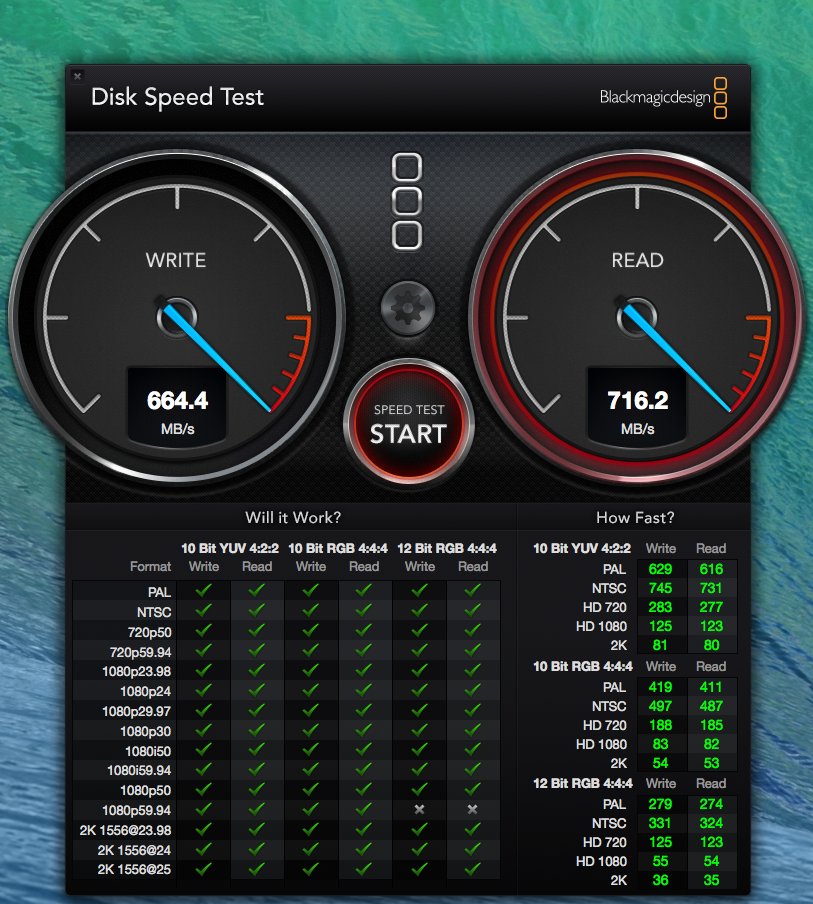Image resolution: width=813 pixels, height=904 pixels.
Task: Click 10 Bit RGB HD 1080 read value 82
Action: pos(711,744)
